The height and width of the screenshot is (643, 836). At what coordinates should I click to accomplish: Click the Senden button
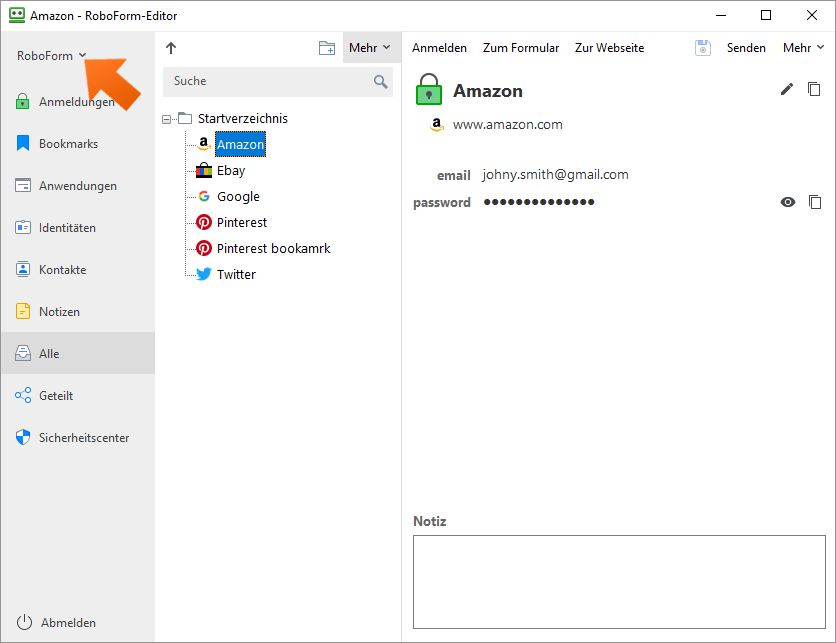pos(746,48)
